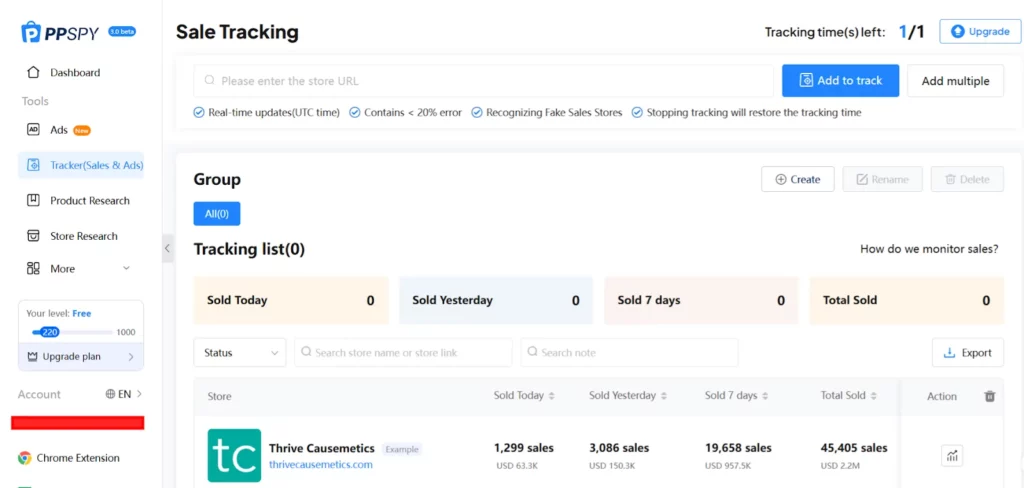Image resolution: width=1024 pixels, height=488 pixels.
Task: Click the Ads icon in sidebar
Action: (x=33, y=129)
